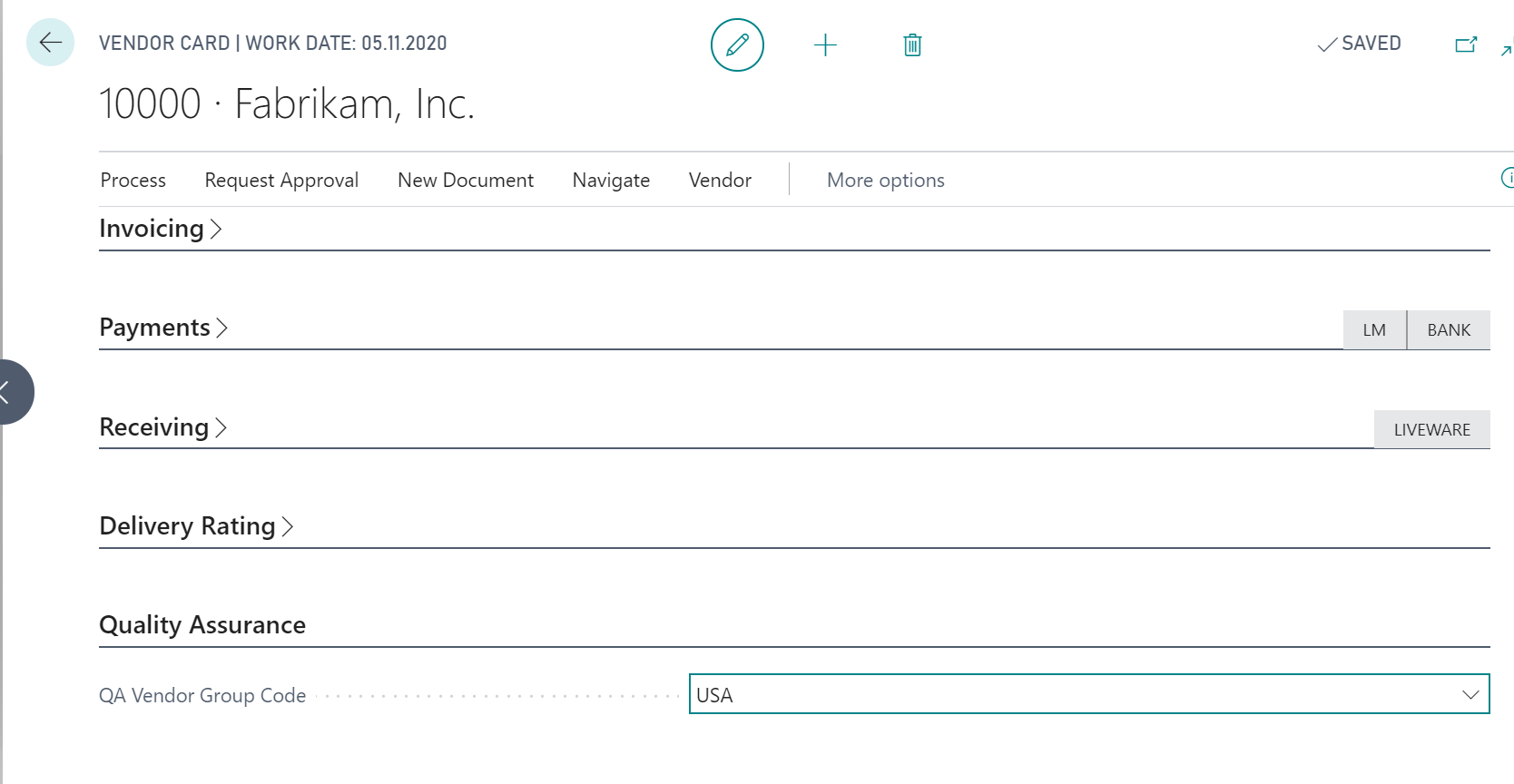Click the info icon beside More options
The height and width of the screenshot is (784, 1514).
[x=1508, y=178]
